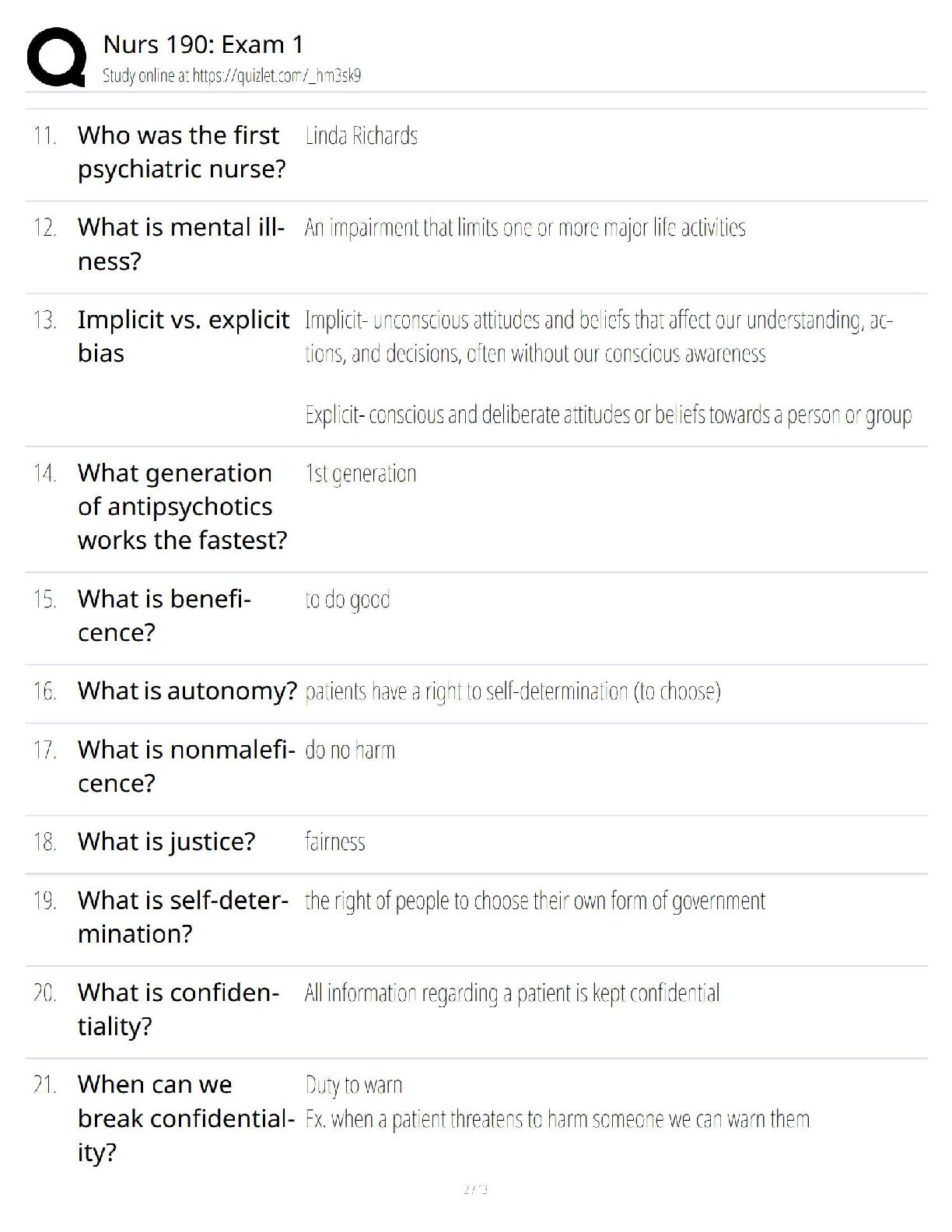Select the antipsychotics generation question
Image resolution: width=952 pixels, height=1232 pixels.
click(x=183, y=506)
